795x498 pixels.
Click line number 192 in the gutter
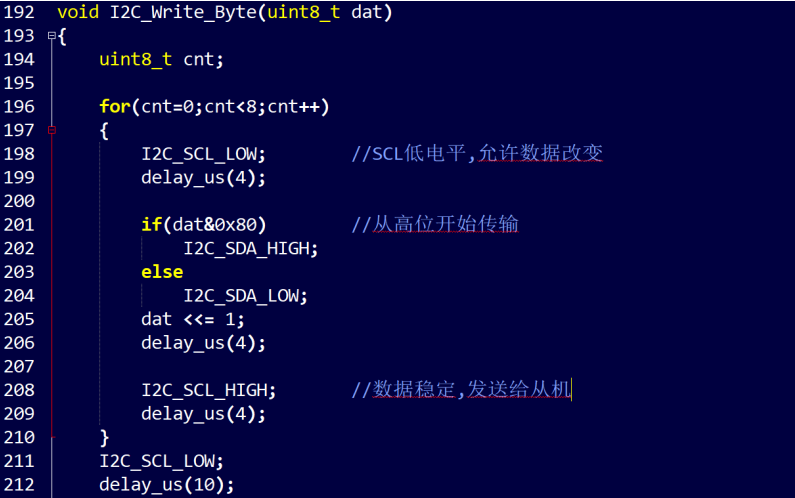point(20,12)
